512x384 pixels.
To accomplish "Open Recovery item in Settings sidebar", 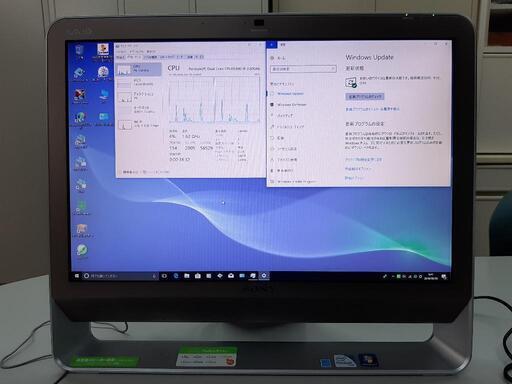I will pyautogui.click(x=278, y=138).
